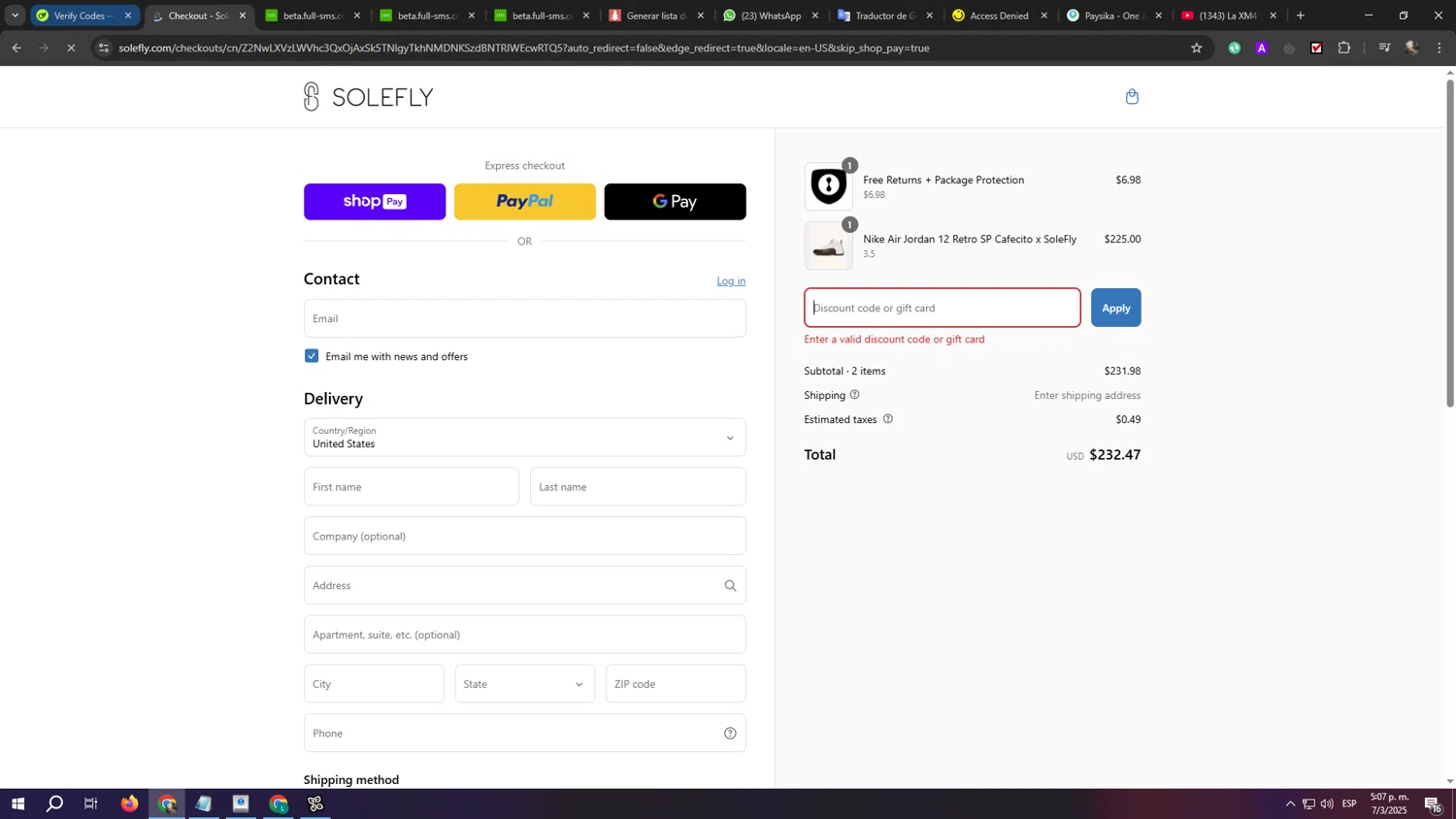Open the notifications center icon
The height and width of the screenshot is (819, 1456).
(1433, 803)
